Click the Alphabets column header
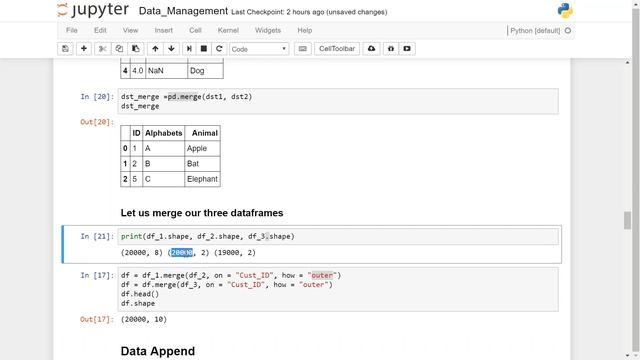This screenshot has width=640, height=360. (x=164, y=133)
